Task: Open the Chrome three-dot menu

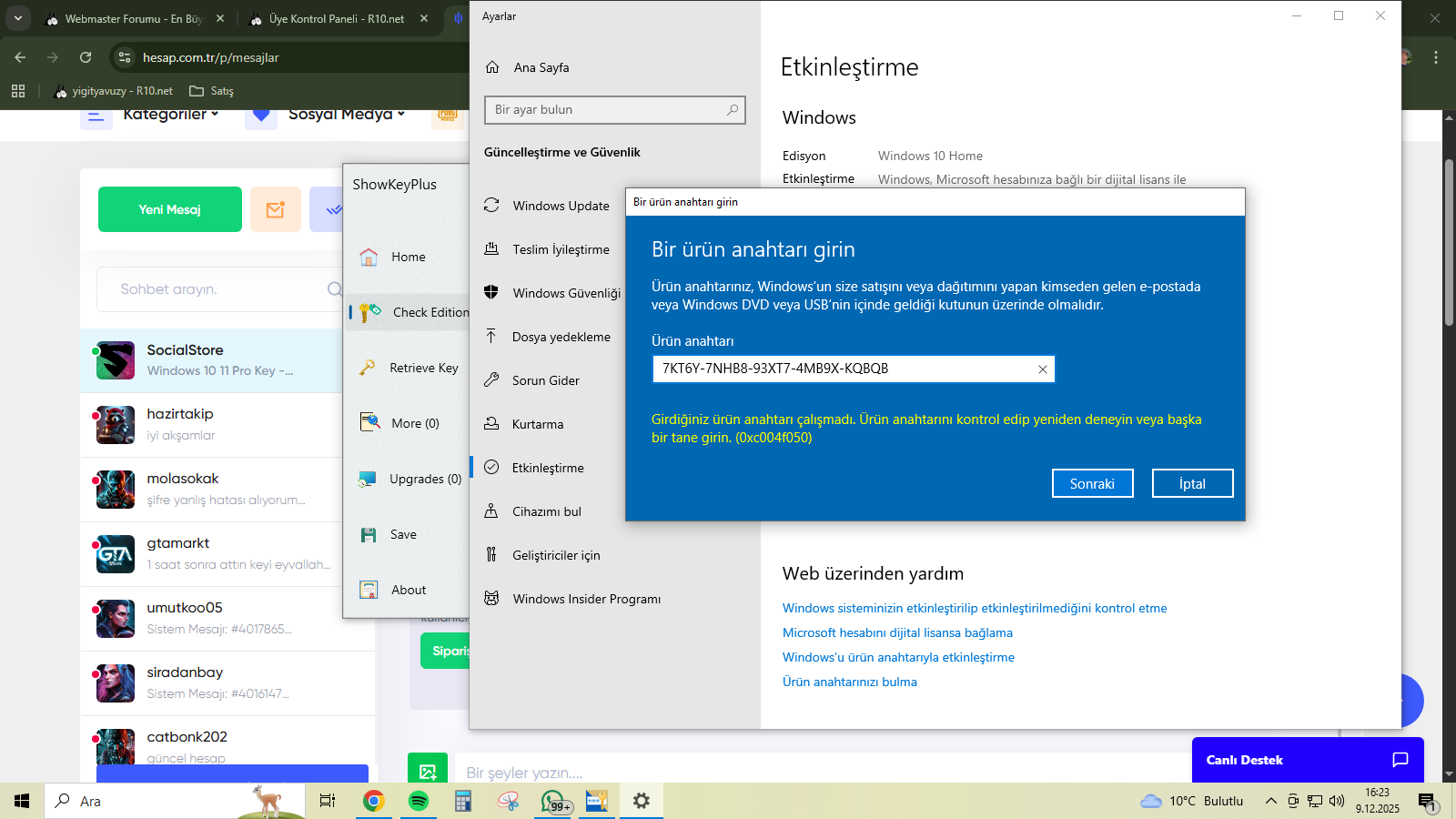Action: (x=1436, y=57)
